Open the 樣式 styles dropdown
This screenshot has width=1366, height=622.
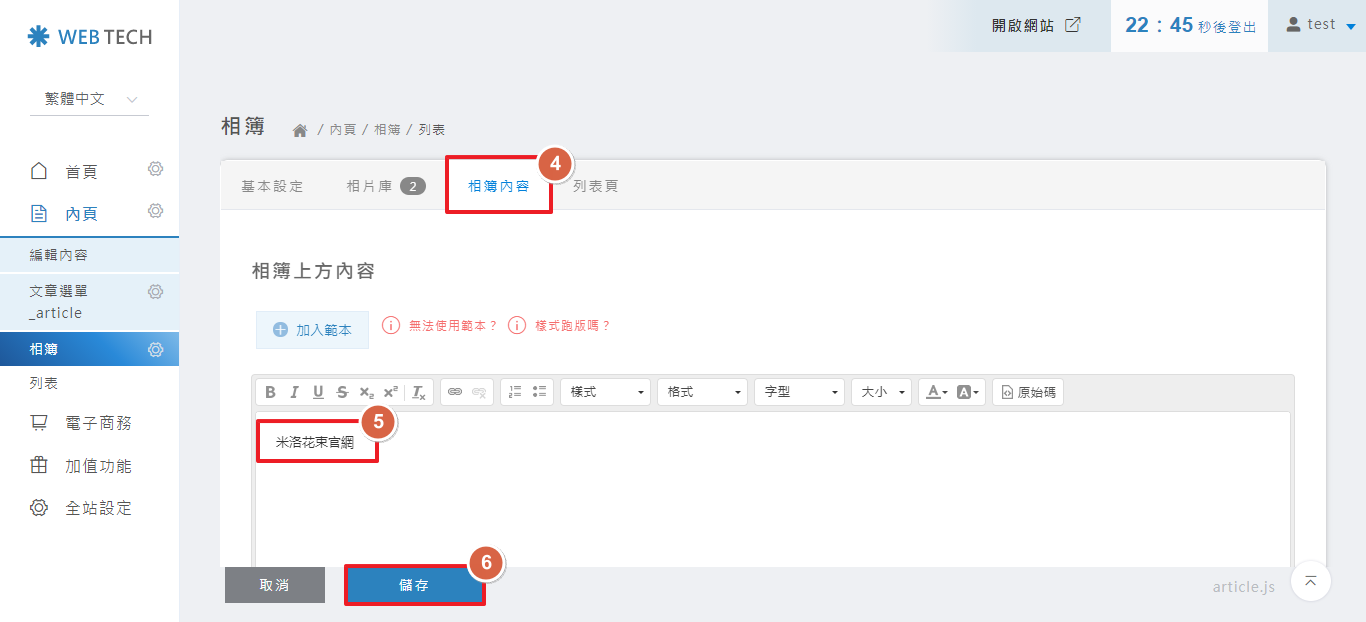click(605, 392)
